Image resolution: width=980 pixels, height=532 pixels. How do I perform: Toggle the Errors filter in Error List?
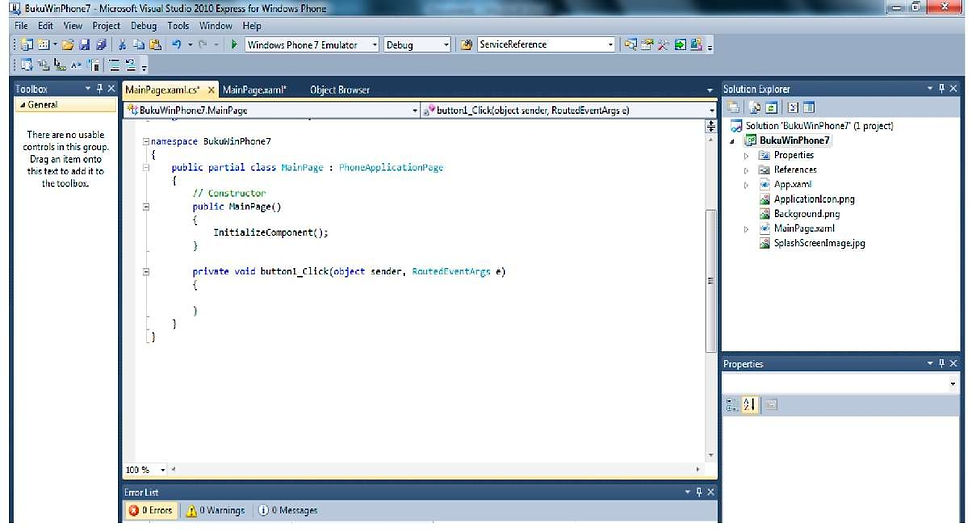tap(151, 511)
